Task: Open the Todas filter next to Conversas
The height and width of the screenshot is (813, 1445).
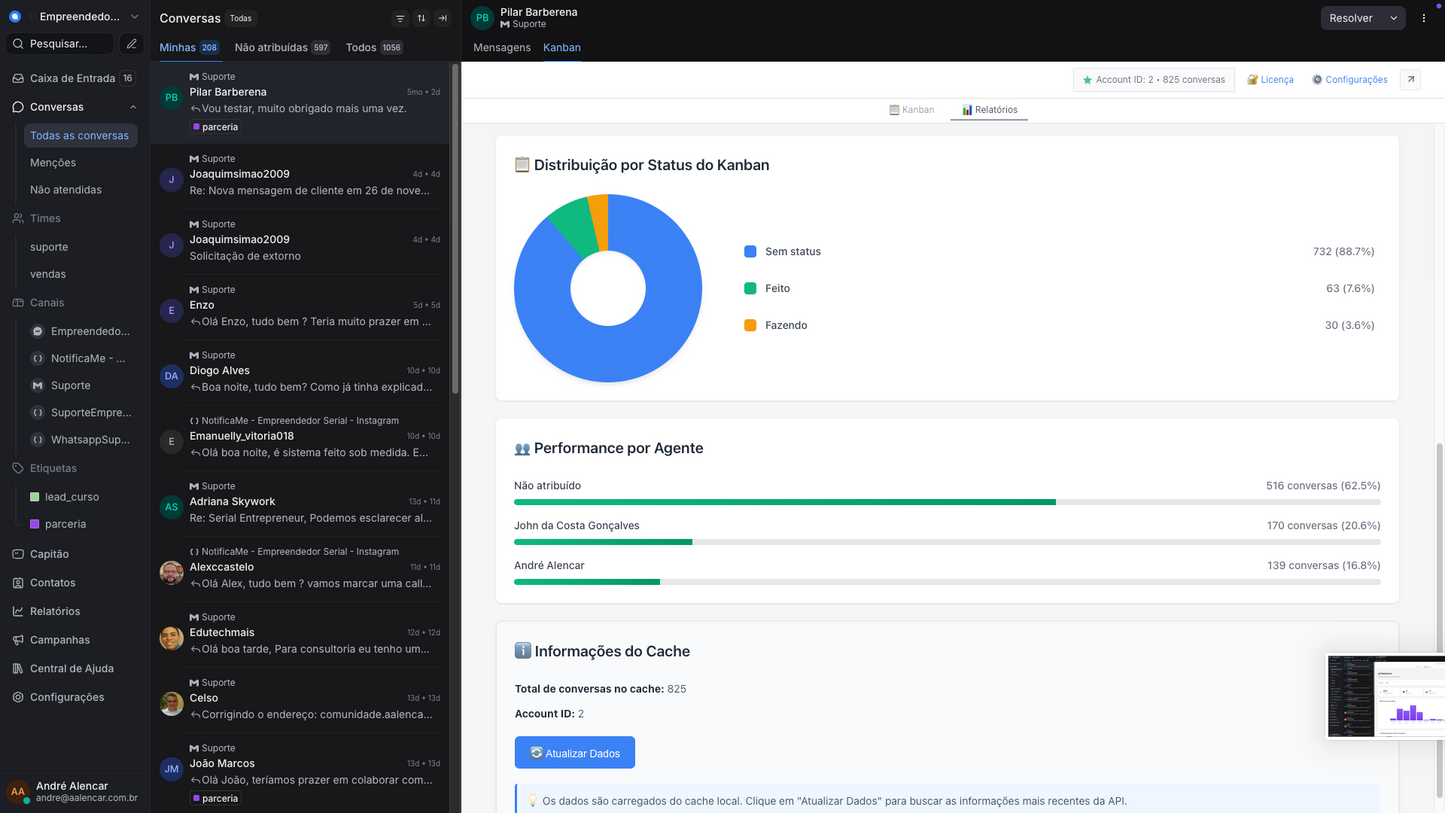Action: [x=241, y=17]
